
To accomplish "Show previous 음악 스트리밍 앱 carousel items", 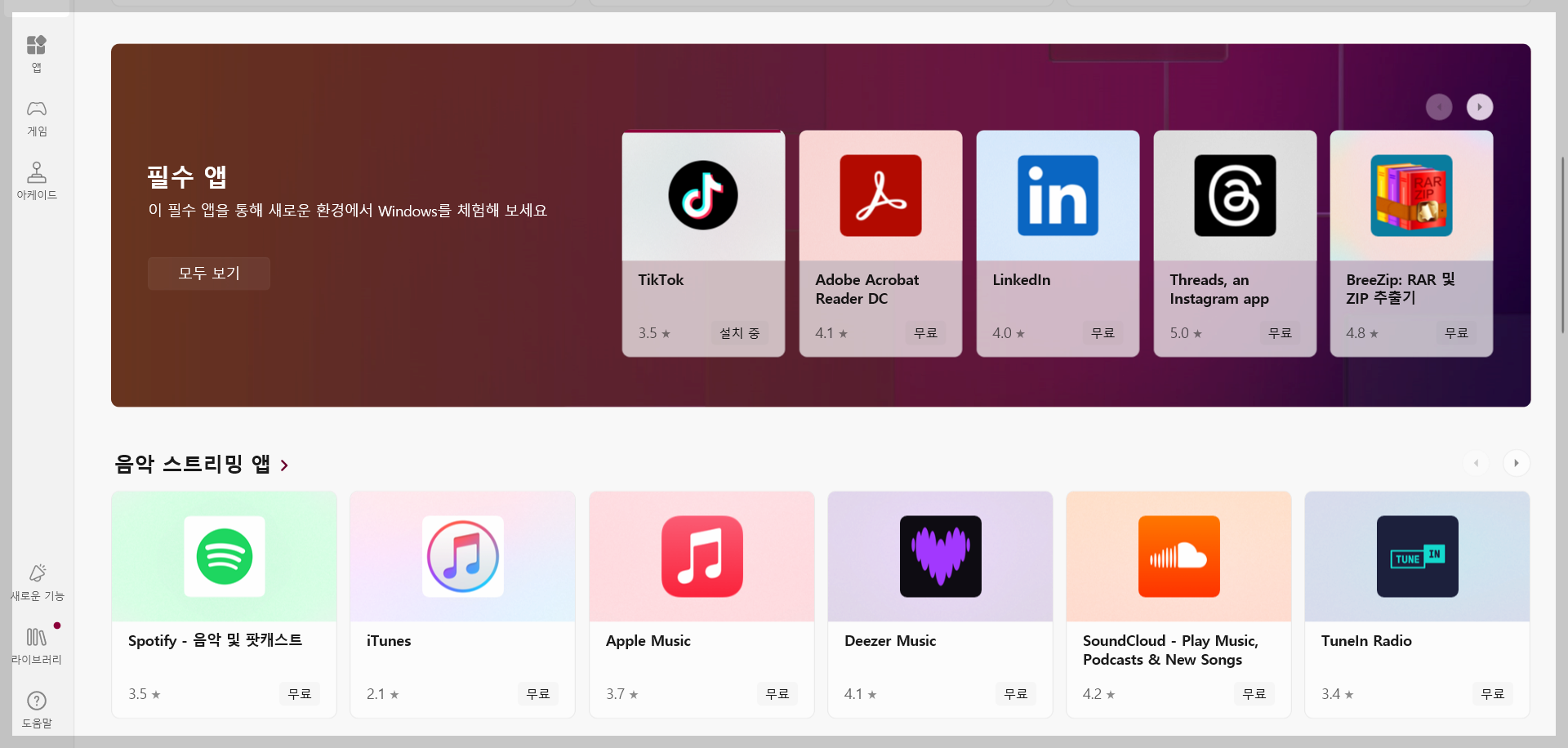I will point(1476,463).
